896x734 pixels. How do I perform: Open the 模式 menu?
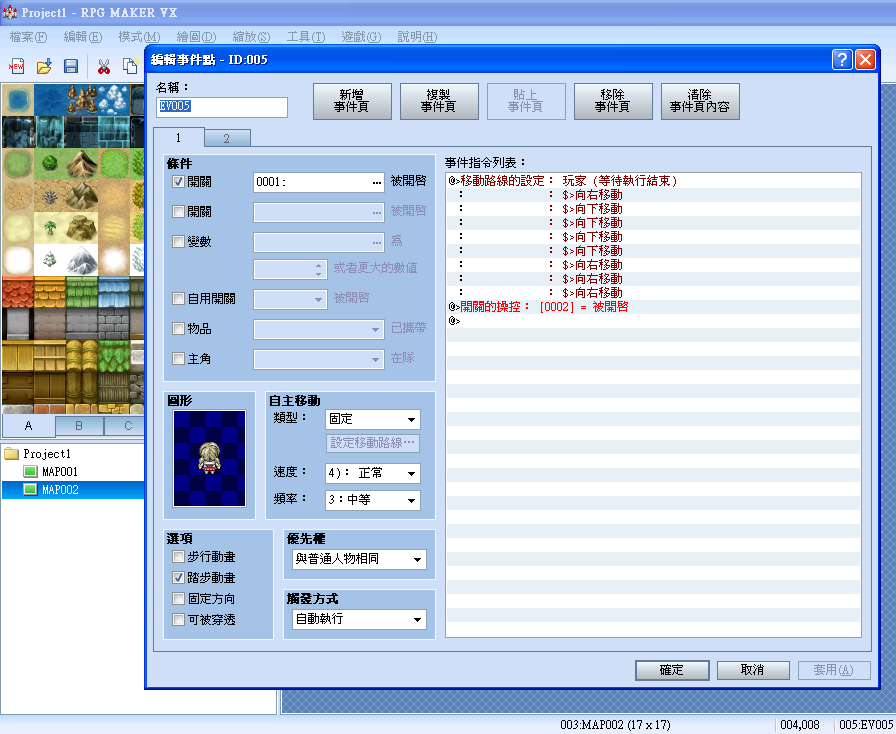139,37
